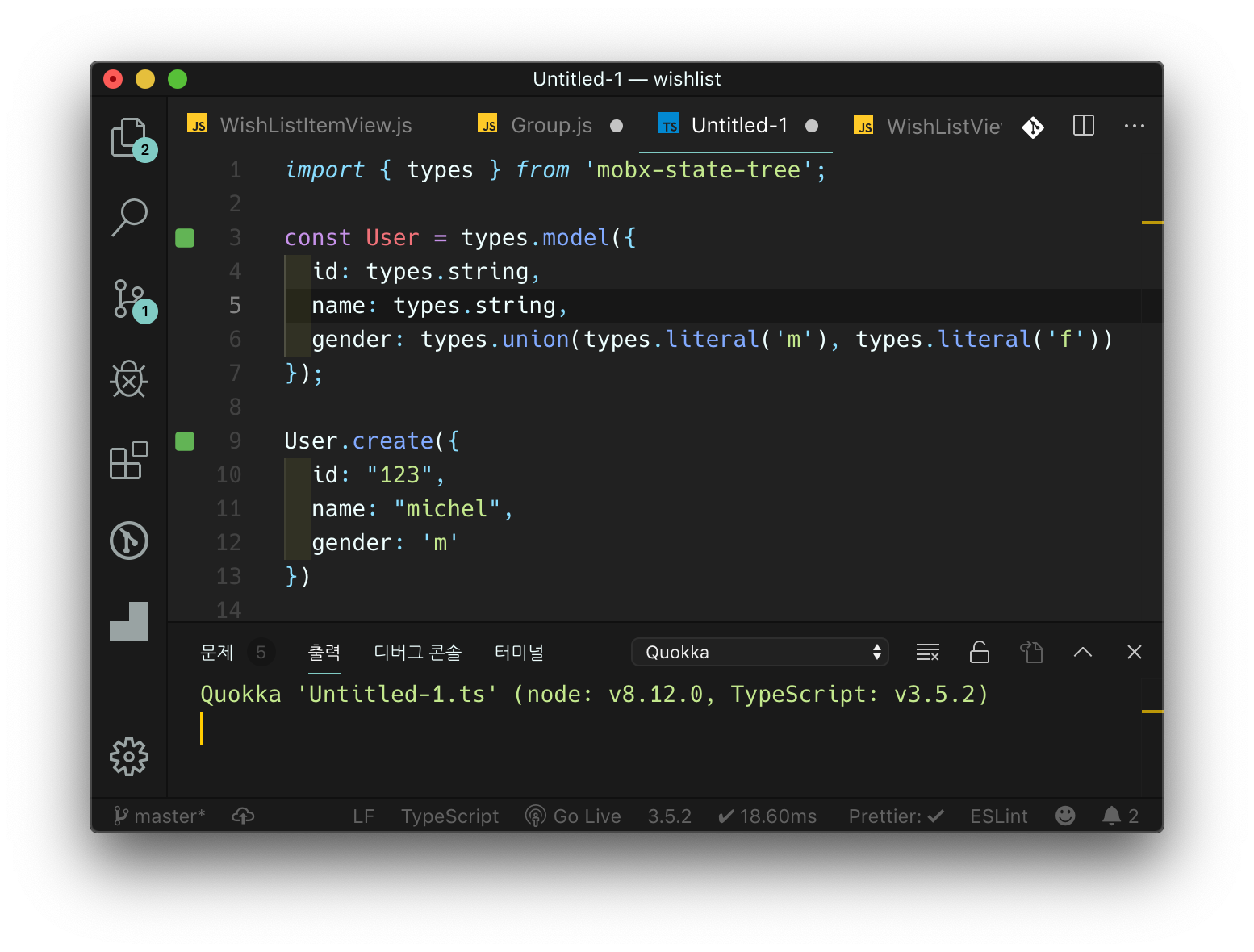This screenshot has width=1254, height=952.
Task: Toggle Go Live server in status bar
Action: point(573,816)
